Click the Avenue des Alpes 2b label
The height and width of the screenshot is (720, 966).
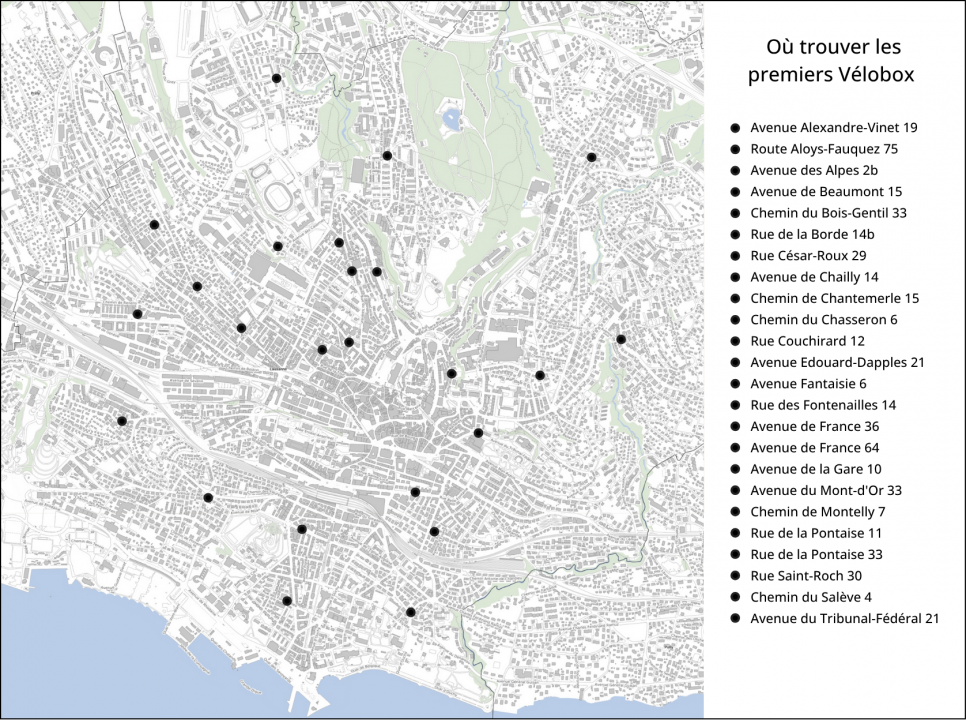tap(814, 170)
